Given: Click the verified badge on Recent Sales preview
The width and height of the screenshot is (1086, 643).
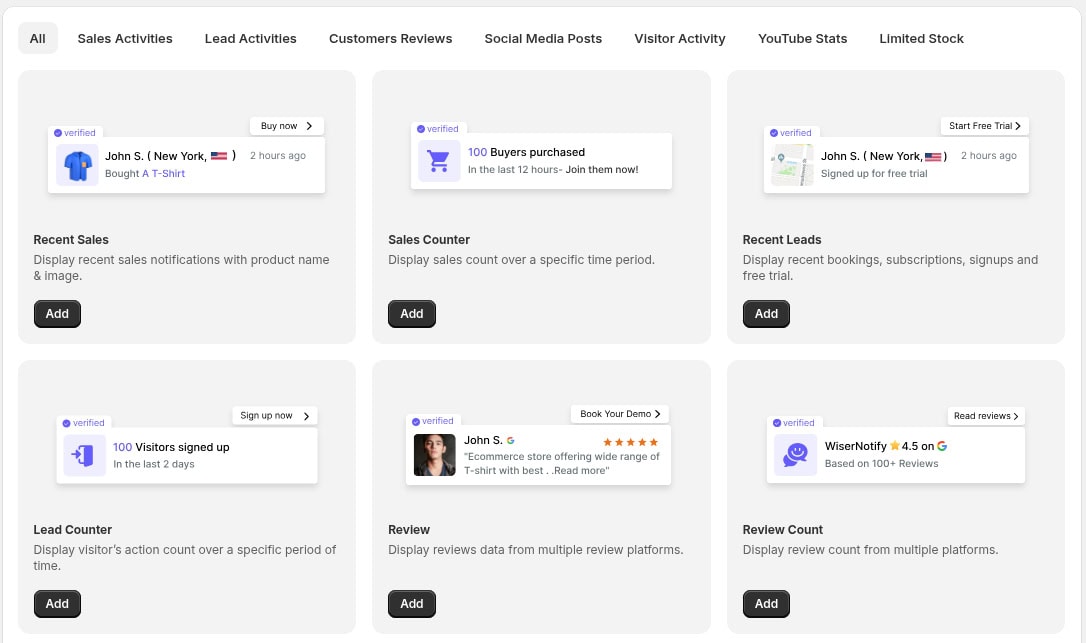Looking at the screenshot, I should [x=75, y=132].
